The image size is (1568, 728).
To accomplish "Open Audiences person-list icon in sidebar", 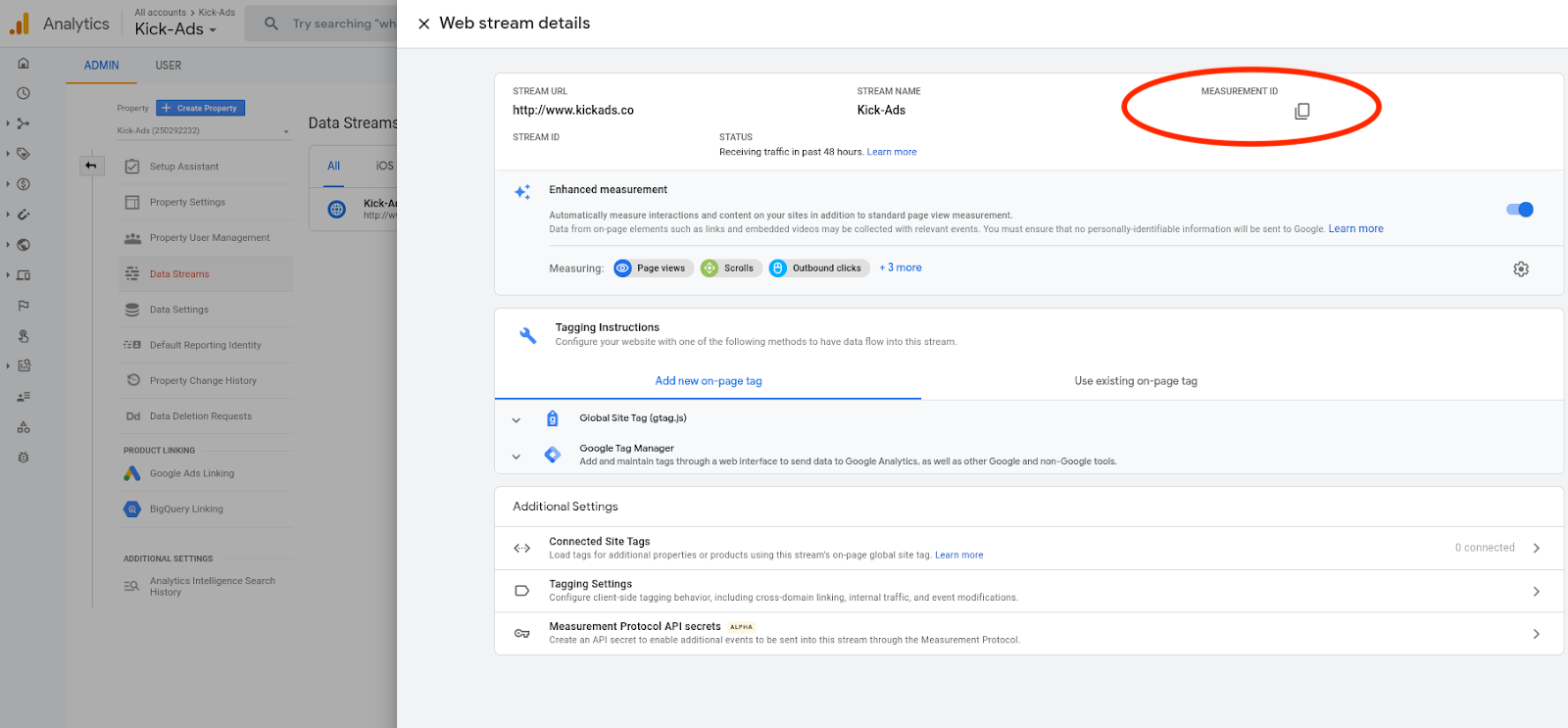I will pos(24,397).
